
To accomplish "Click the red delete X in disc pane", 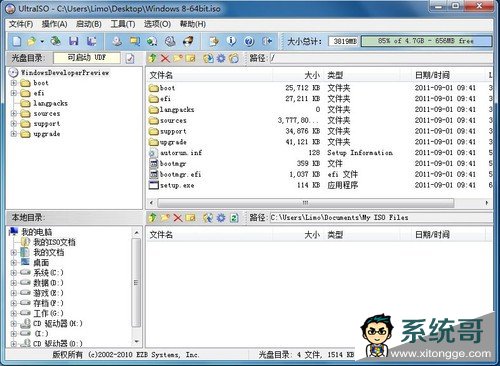I will 165,58.
